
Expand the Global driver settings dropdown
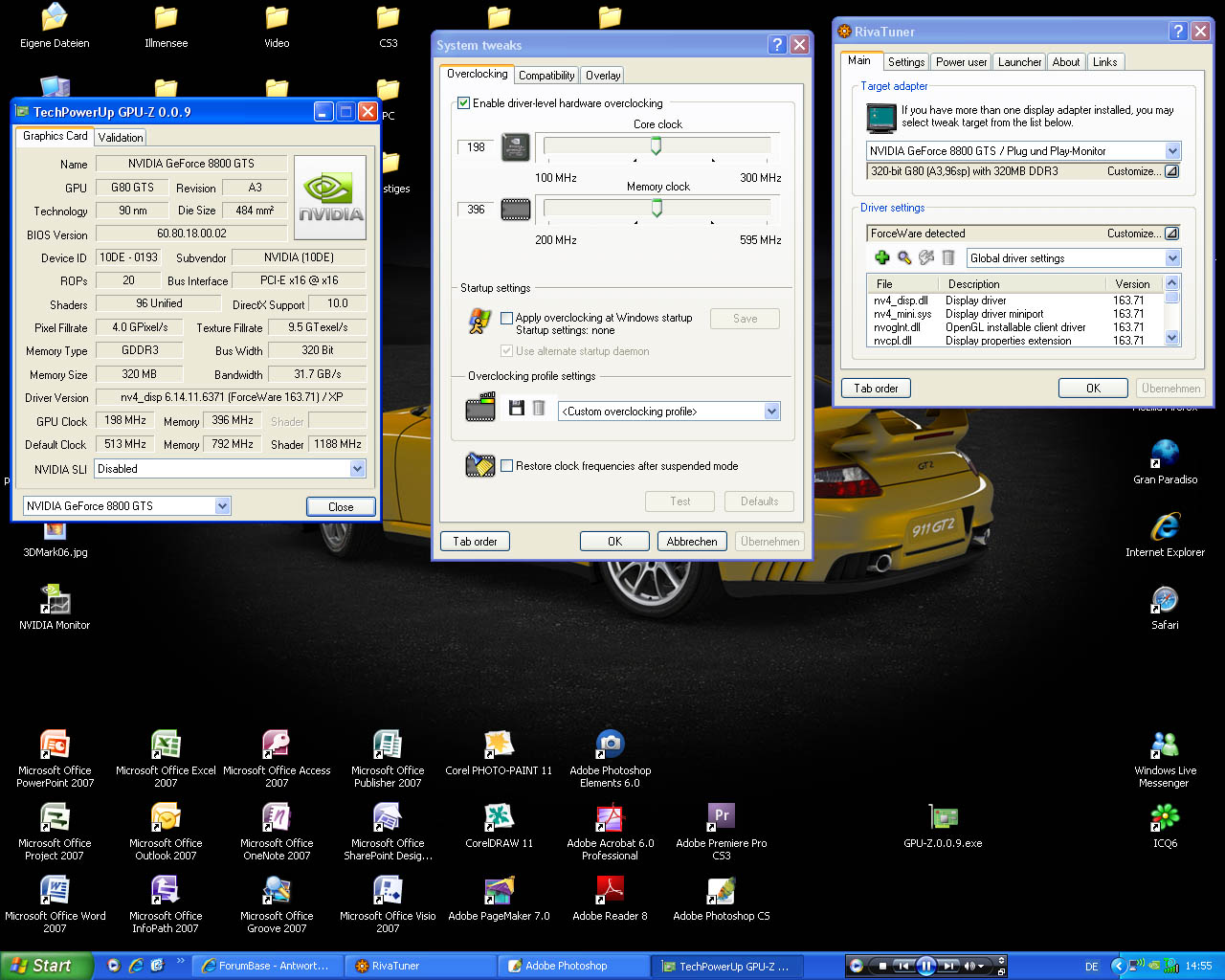point(1172,258)
